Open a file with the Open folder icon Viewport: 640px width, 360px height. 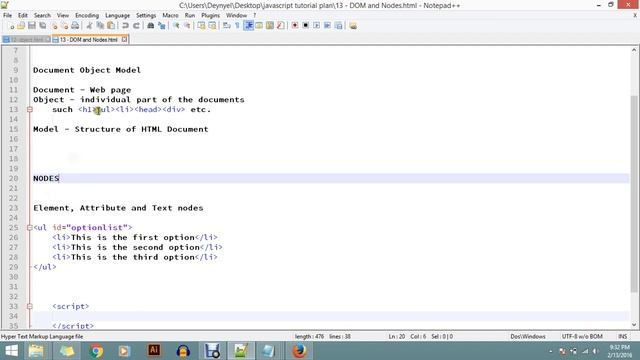[x=21, y=26]
